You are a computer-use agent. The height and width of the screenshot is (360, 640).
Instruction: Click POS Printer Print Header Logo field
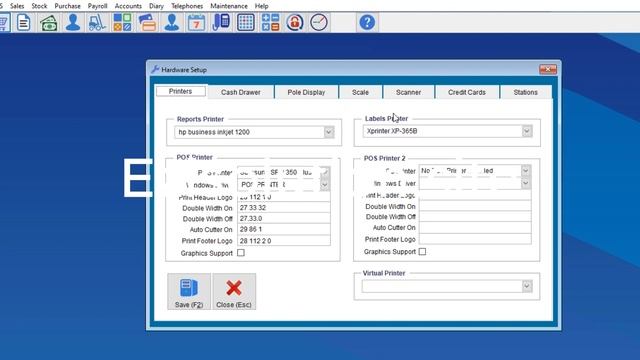point(284,197)
